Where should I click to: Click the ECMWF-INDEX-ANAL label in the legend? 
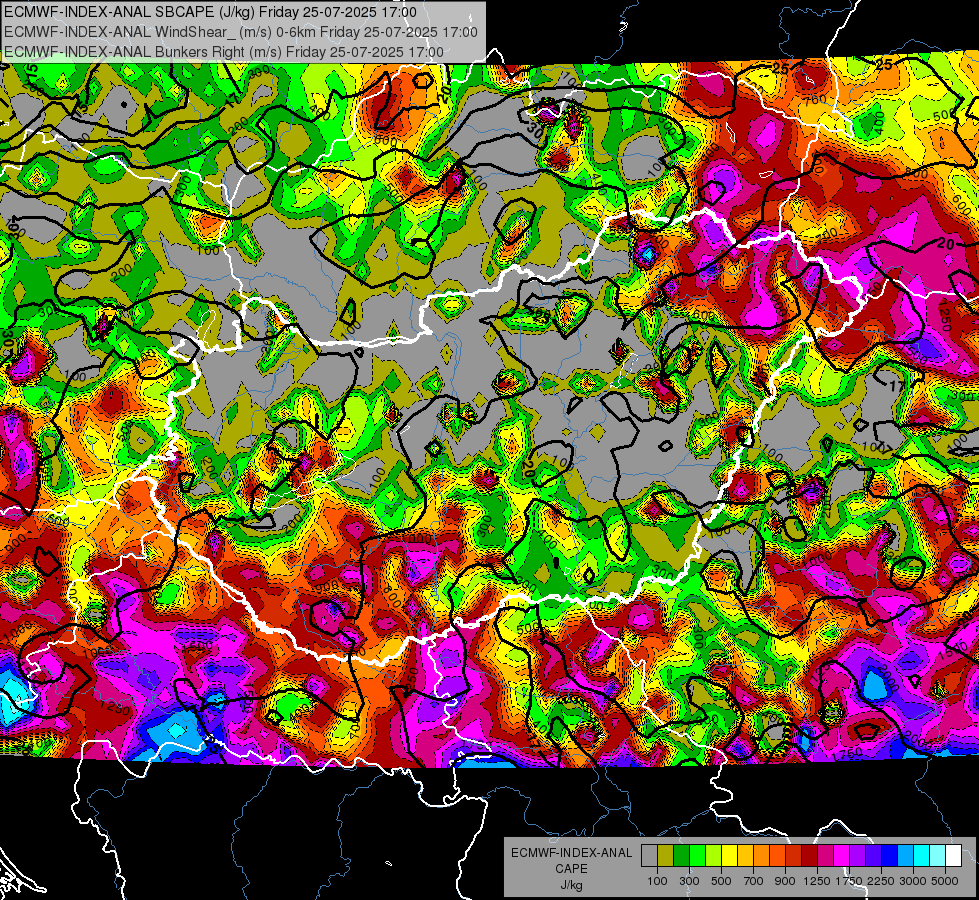coord(571,853)
